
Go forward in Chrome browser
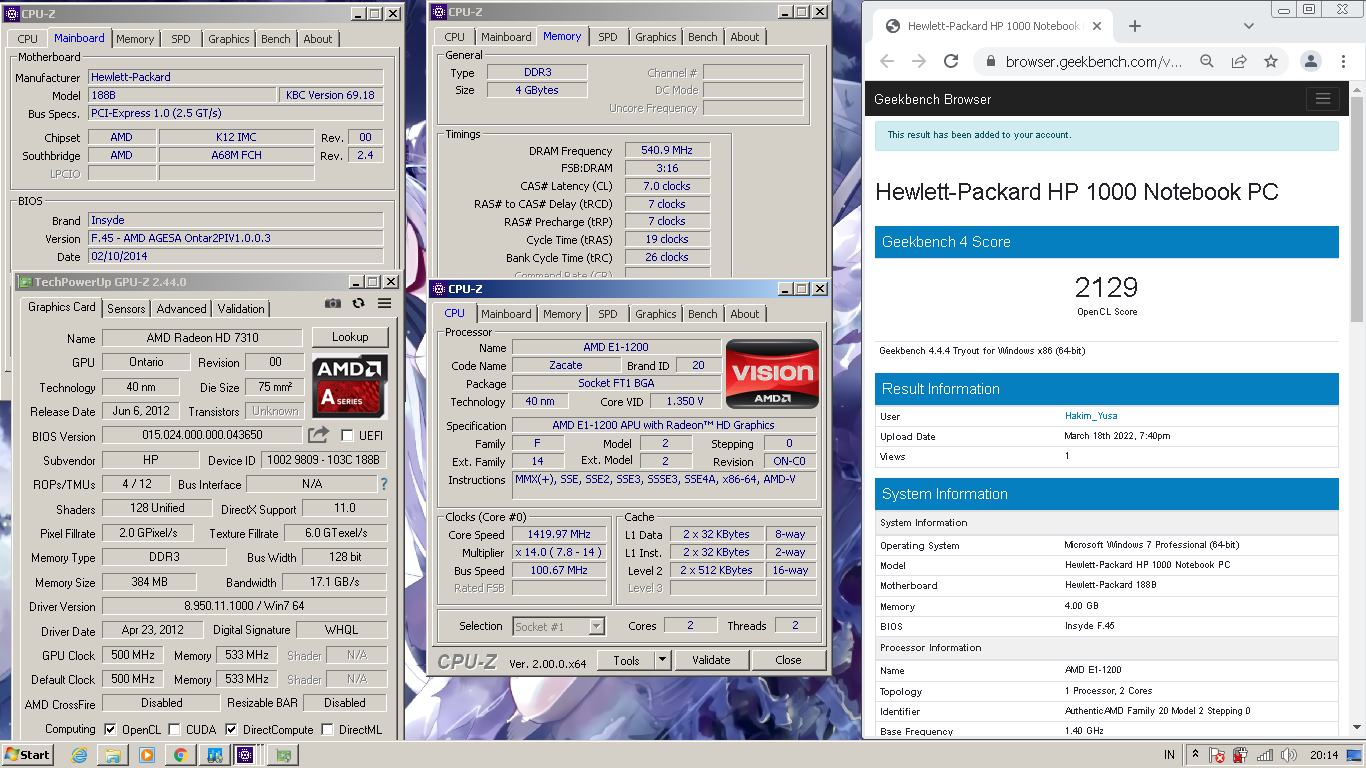point(919,61)
